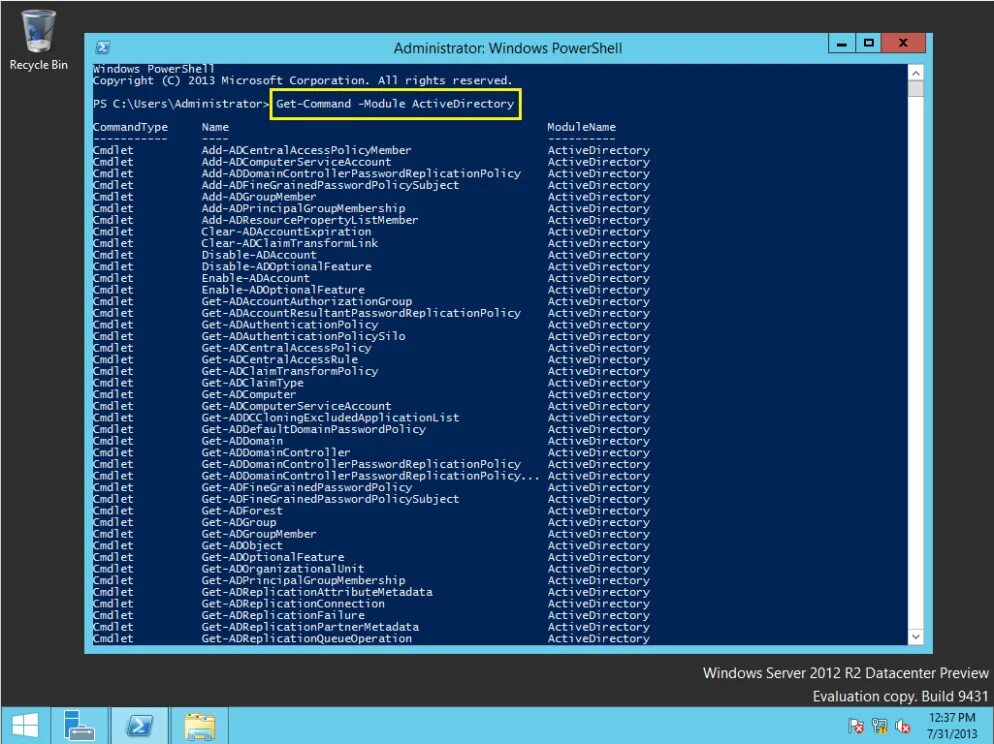Click Get-ADCentralAccessRule row
The height and width of the screenshot is (744, 994).
coord(371,359)
